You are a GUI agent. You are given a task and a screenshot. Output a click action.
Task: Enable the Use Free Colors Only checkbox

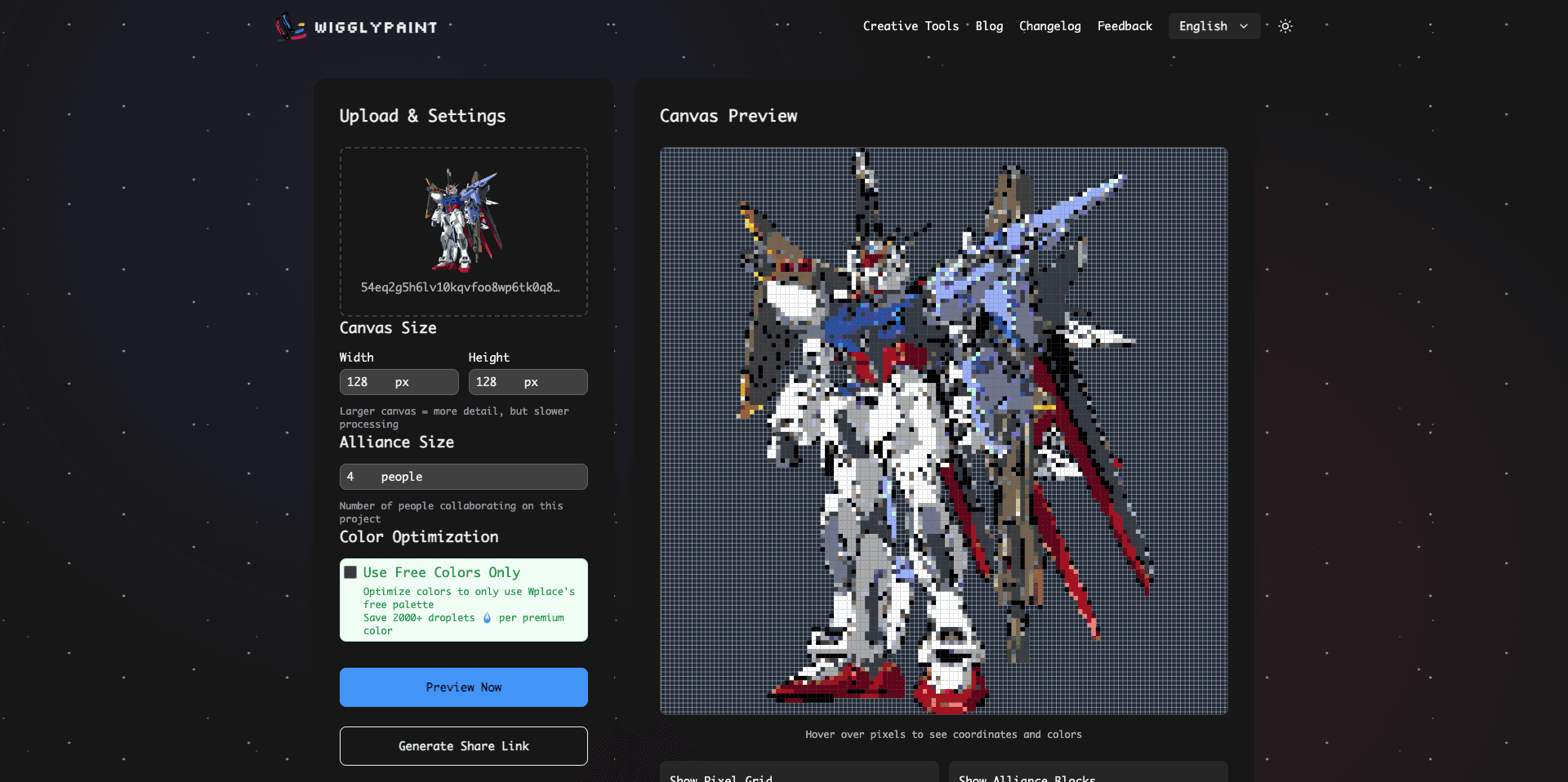(x=350, y=572)
